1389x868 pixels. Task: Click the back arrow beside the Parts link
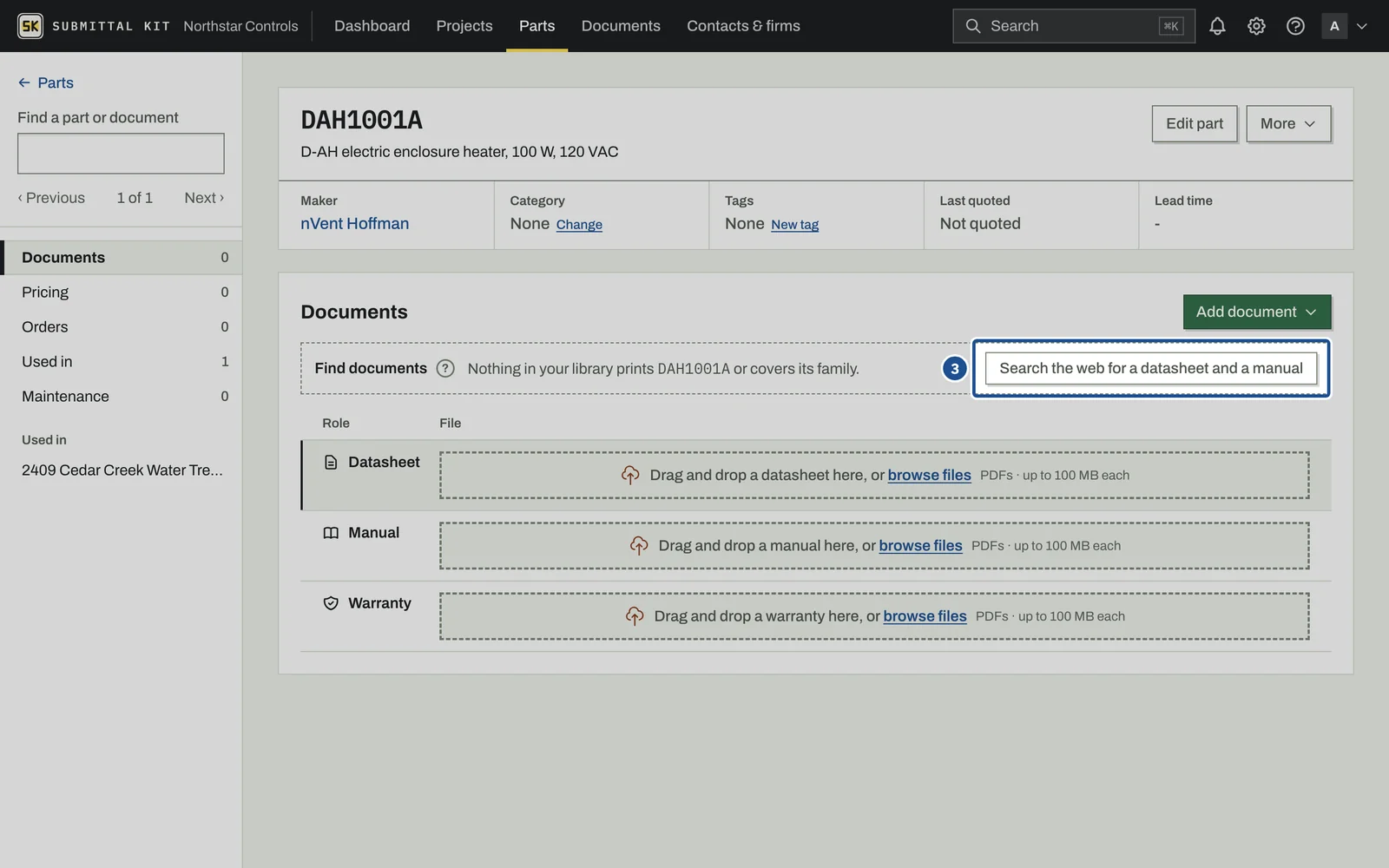(24, 82)
